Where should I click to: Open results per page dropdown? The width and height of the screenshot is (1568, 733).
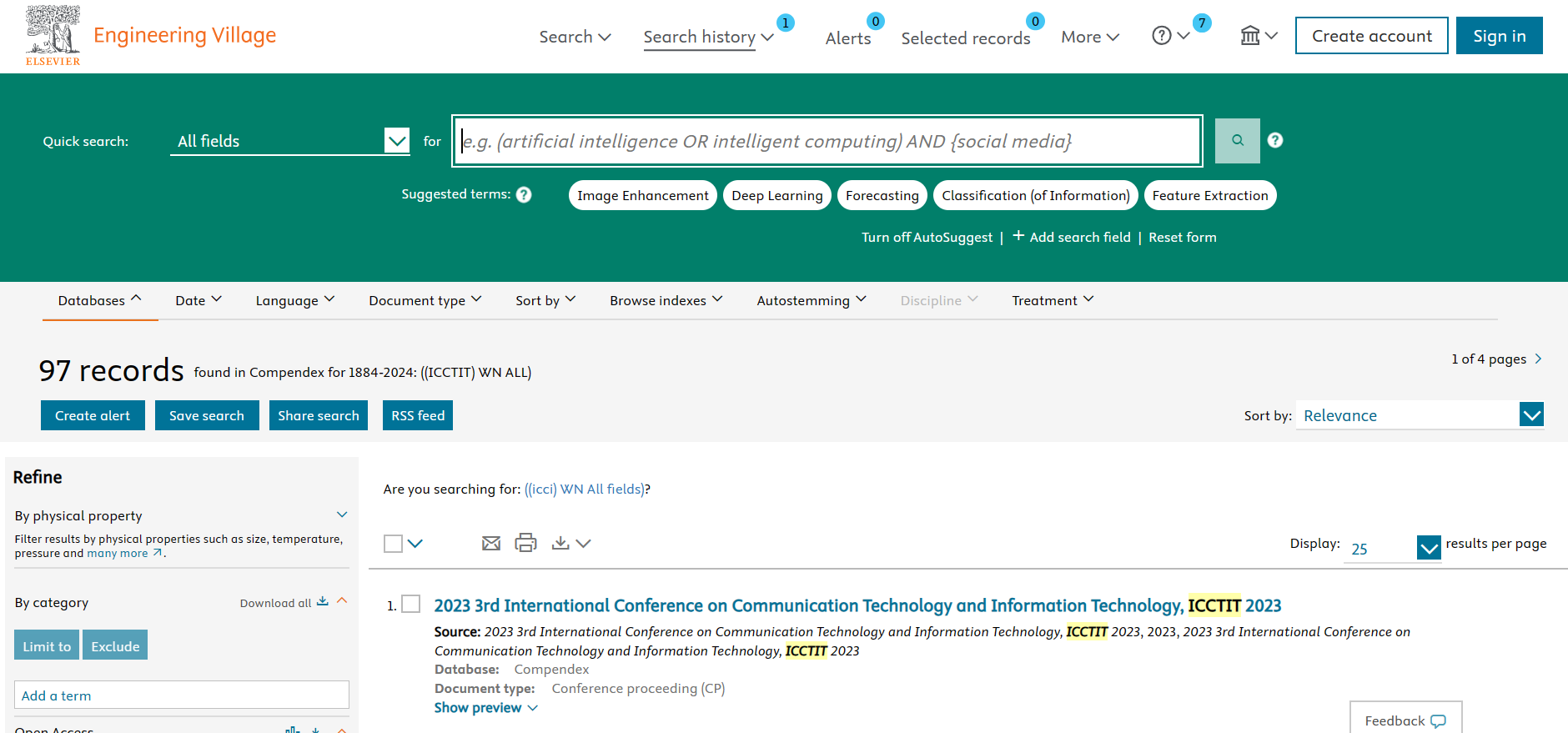point(1392,548)
